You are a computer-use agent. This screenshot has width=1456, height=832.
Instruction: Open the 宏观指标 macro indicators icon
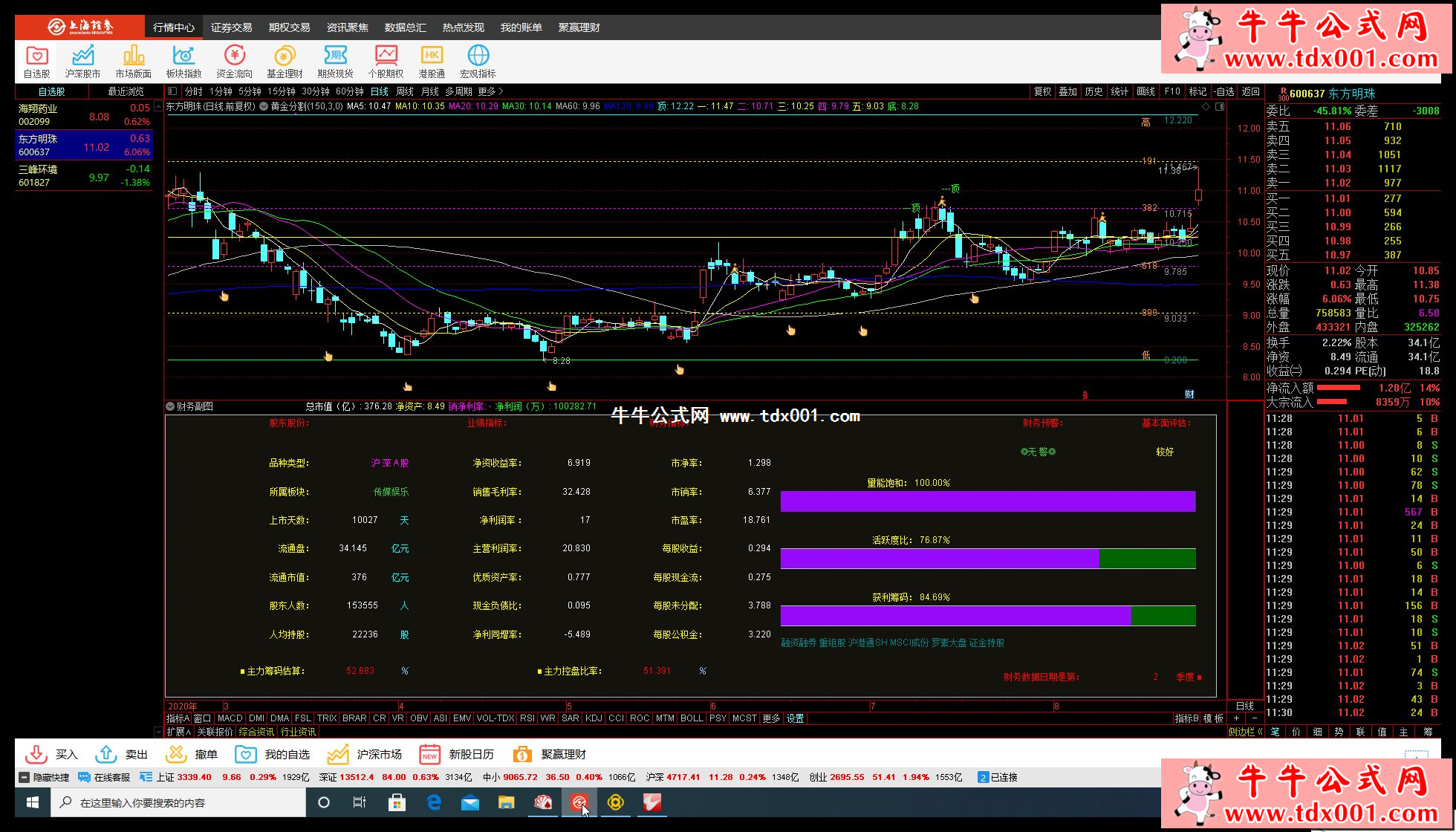[478, 62]
